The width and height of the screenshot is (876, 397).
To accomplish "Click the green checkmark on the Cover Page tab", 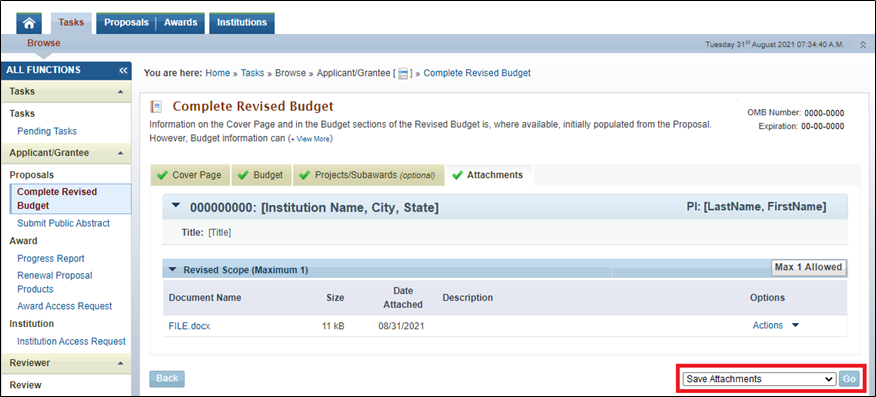I will (x=163, y=175).
